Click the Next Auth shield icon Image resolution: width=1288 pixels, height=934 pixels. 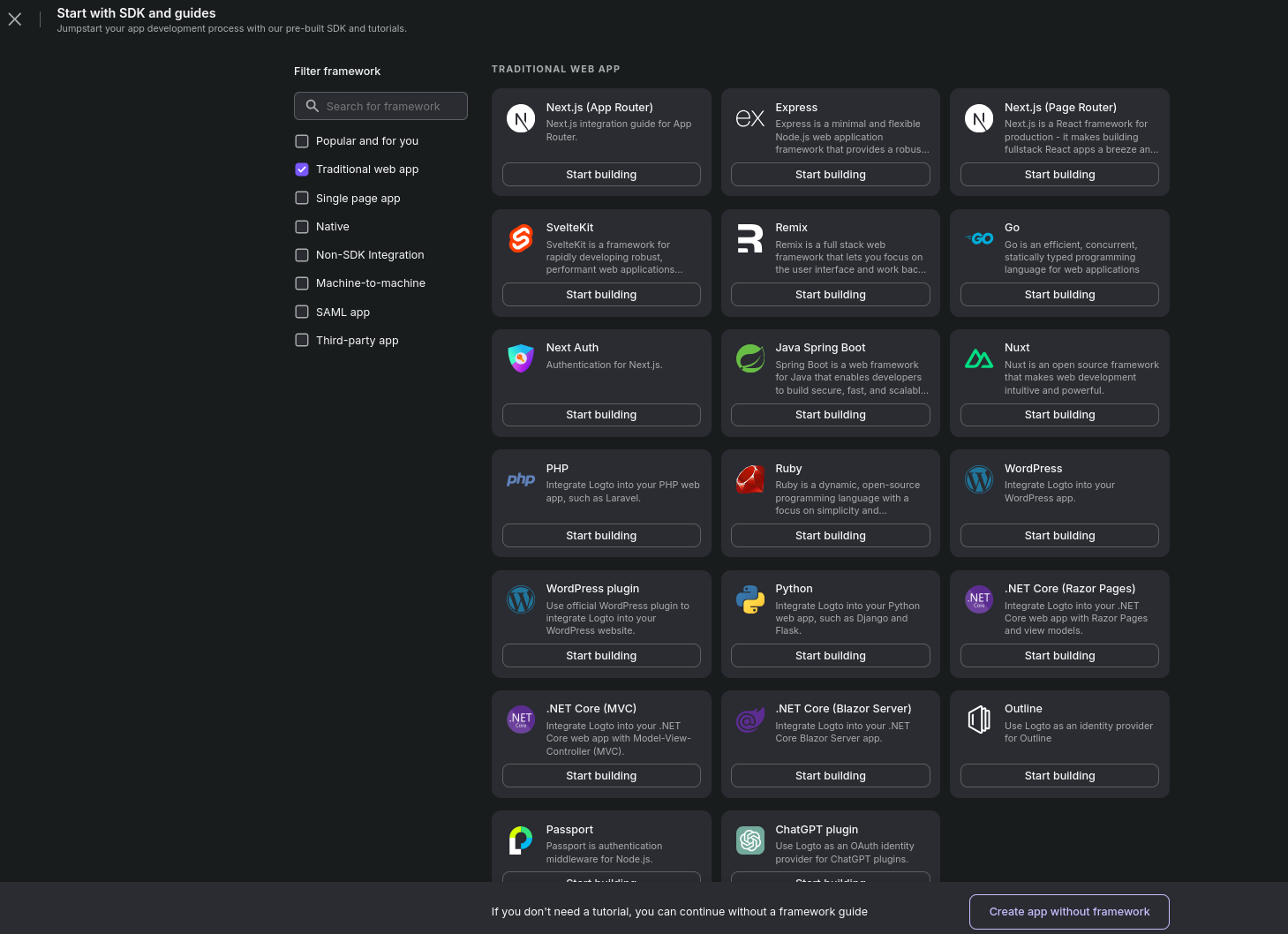coord(521,358)
